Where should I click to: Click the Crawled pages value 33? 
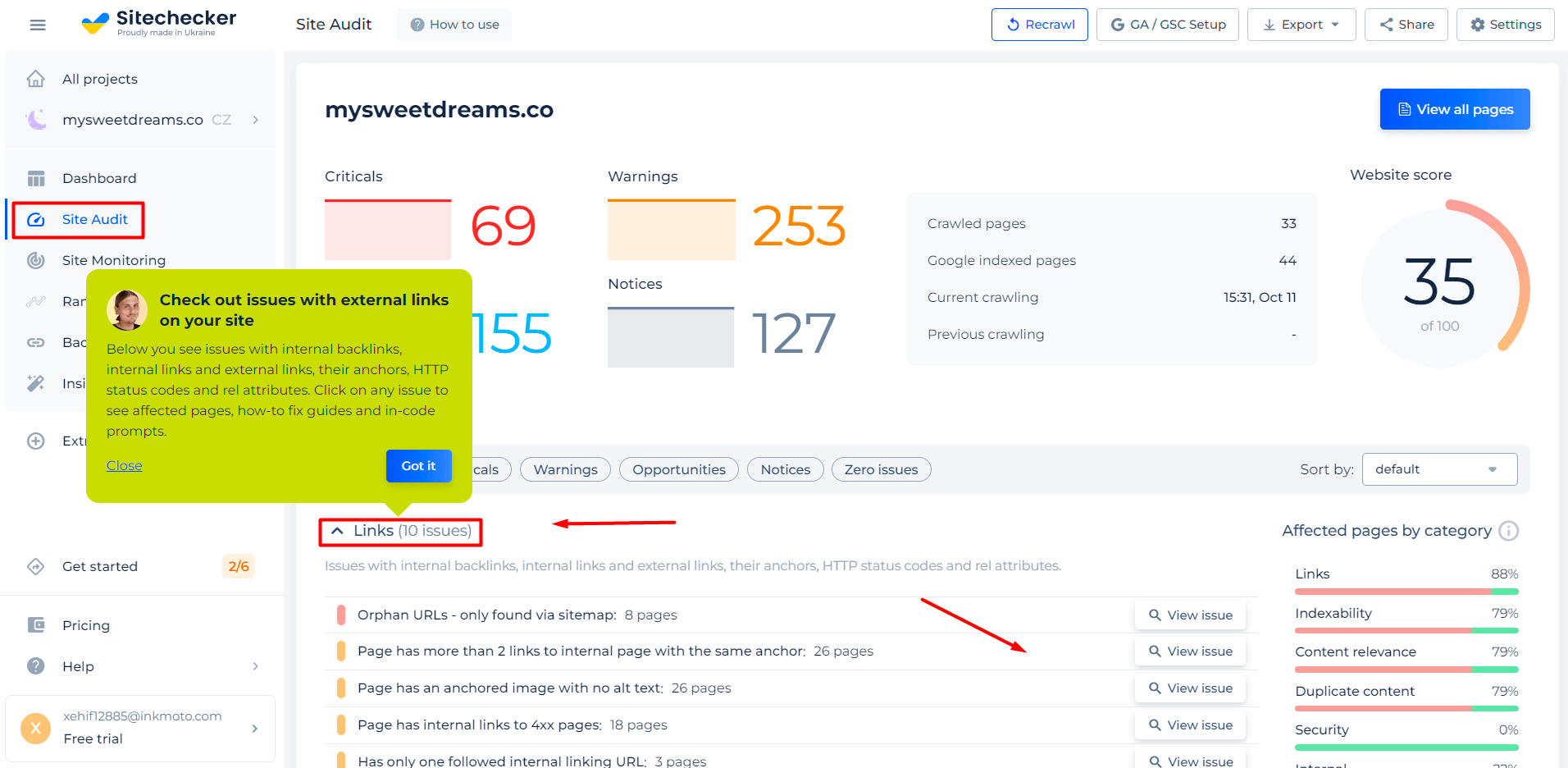pyautogui.click(x=1288, y=223)
